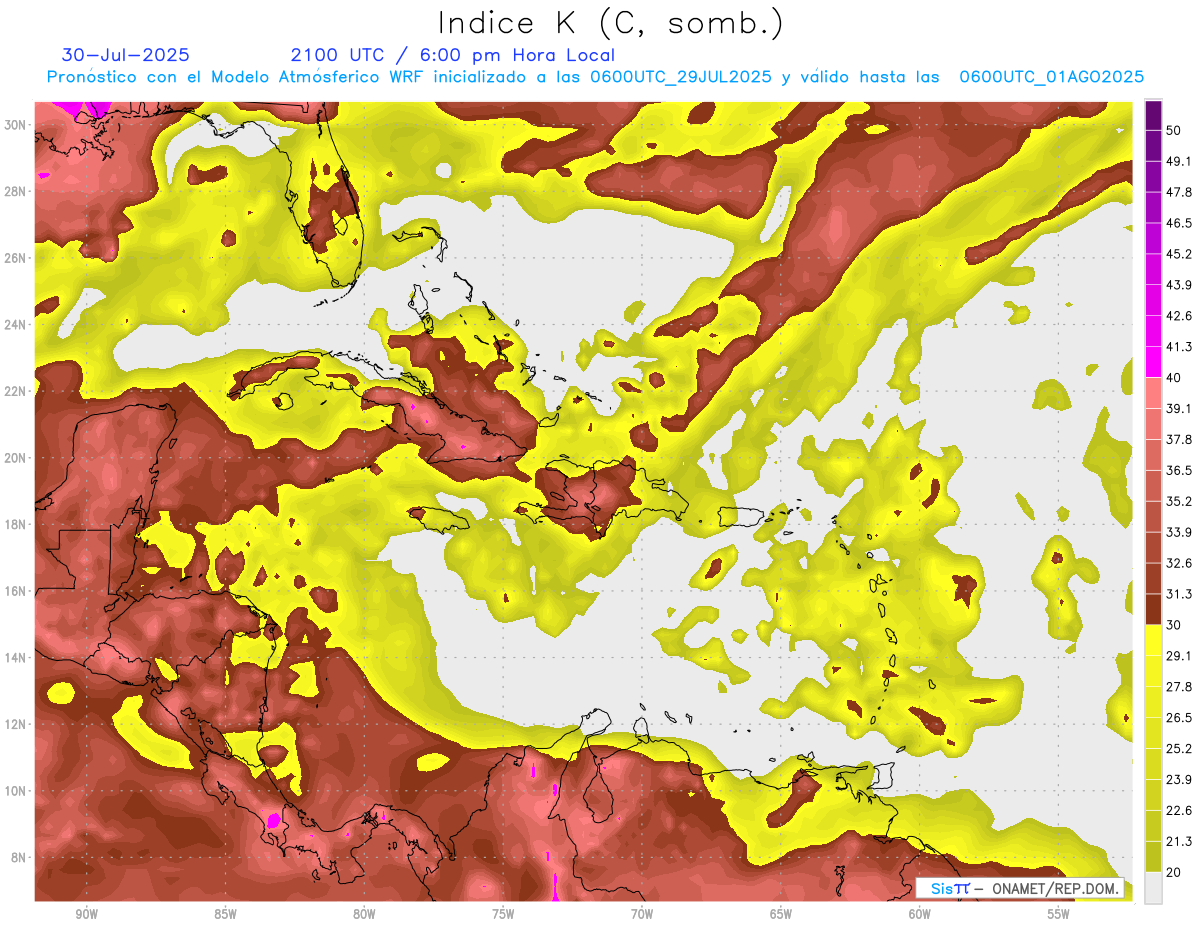Screen dimensions: 1200x927
Task: Click the colorbar value "49.1"
Action: 1178,161
